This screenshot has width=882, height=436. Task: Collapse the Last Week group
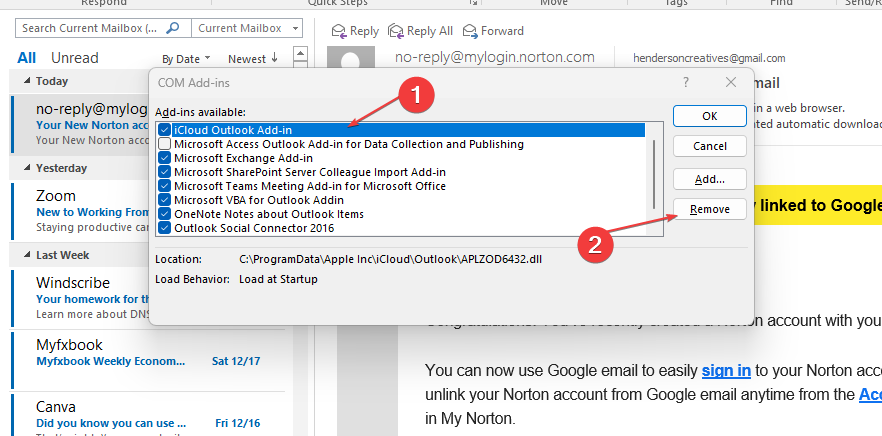point(28,255)
